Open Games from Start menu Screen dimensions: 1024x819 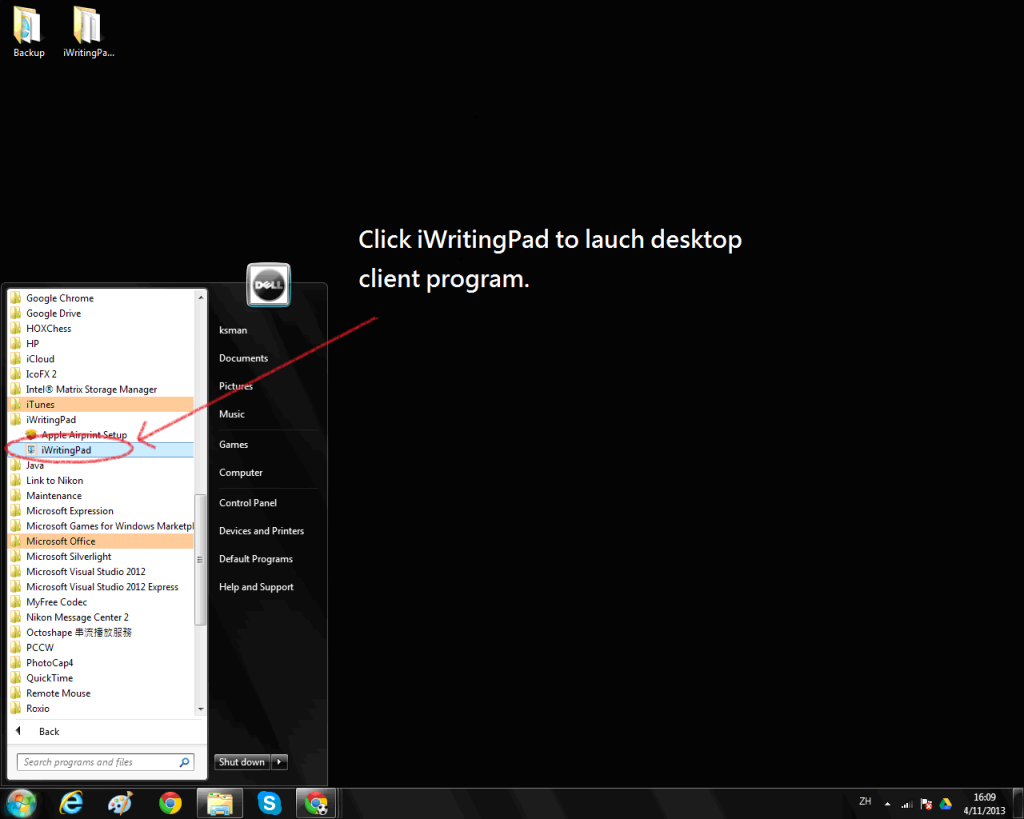(x=233, y=445)
